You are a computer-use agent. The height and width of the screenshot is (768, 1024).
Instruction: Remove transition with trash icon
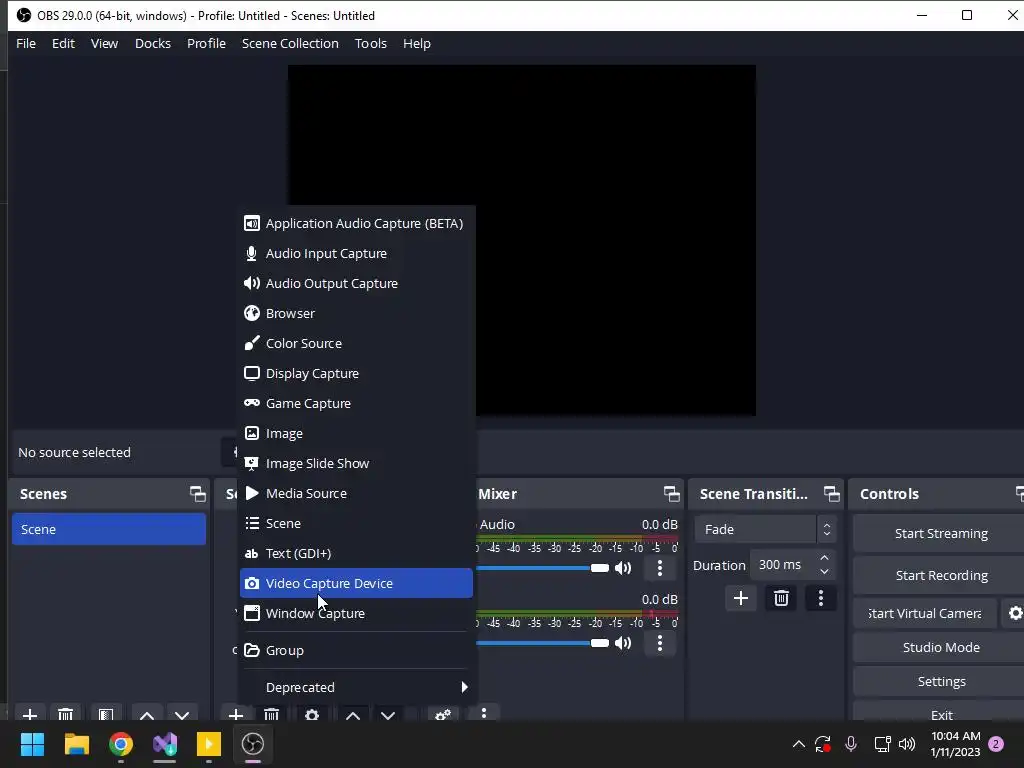781,598
